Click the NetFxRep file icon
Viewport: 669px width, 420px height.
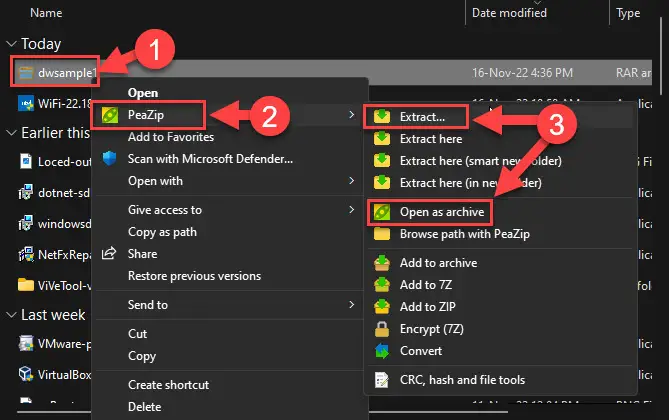(x=26, y=254)
